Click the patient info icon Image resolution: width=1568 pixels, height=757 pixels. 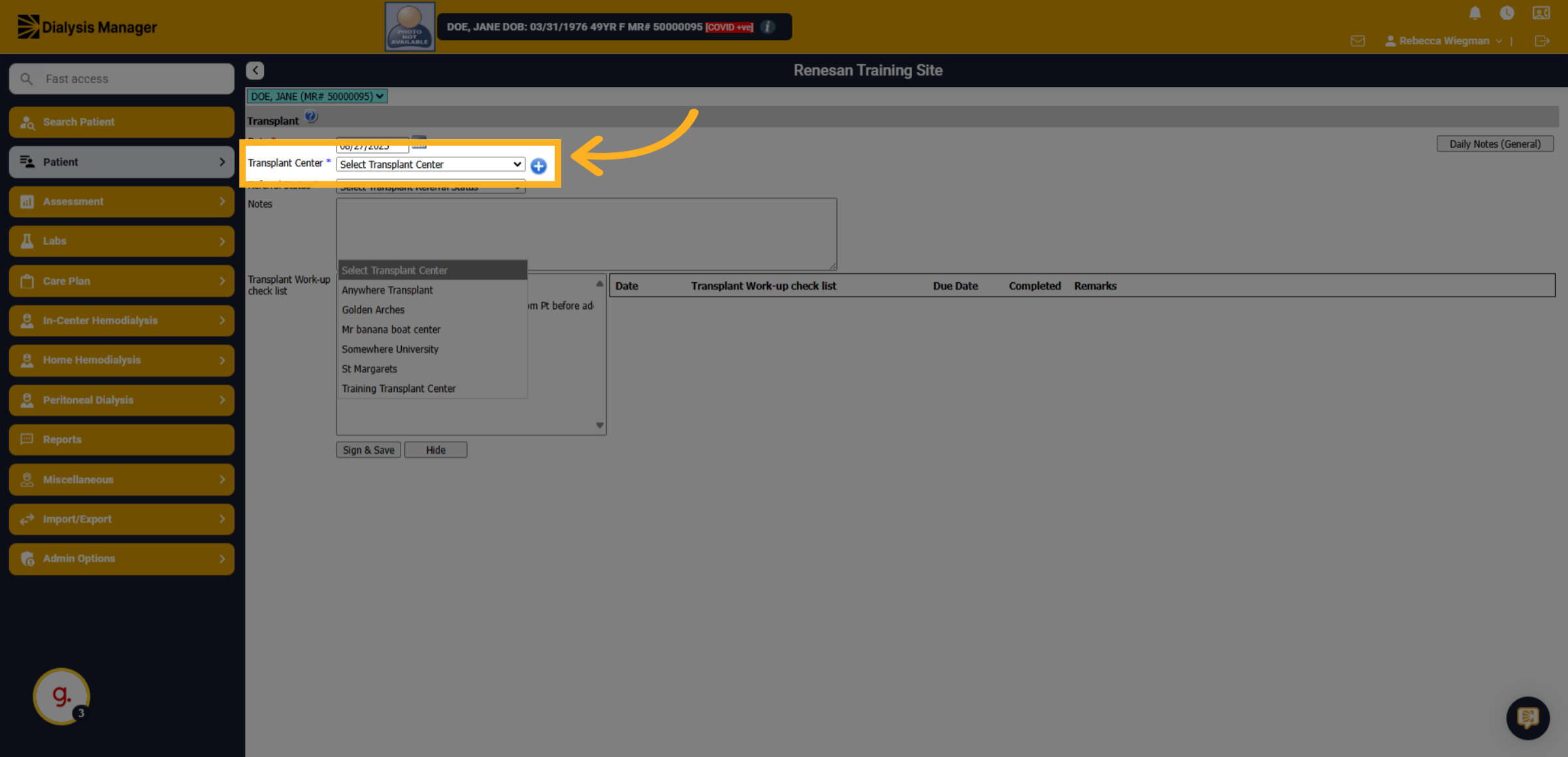coord(768,27)
